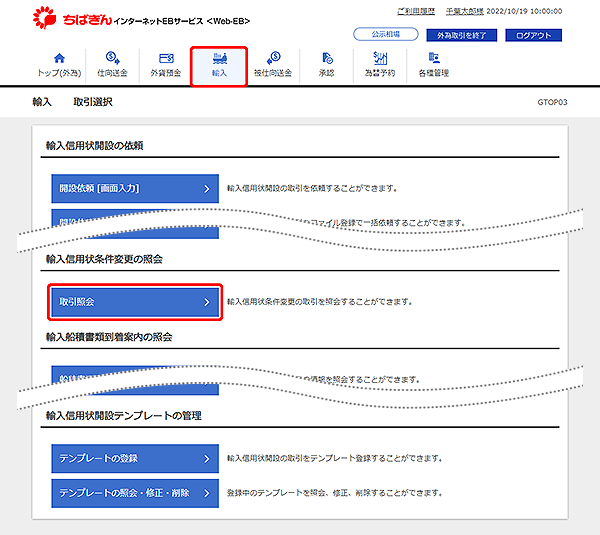Click the 外為取引を終了 button

tap(461, 35)
